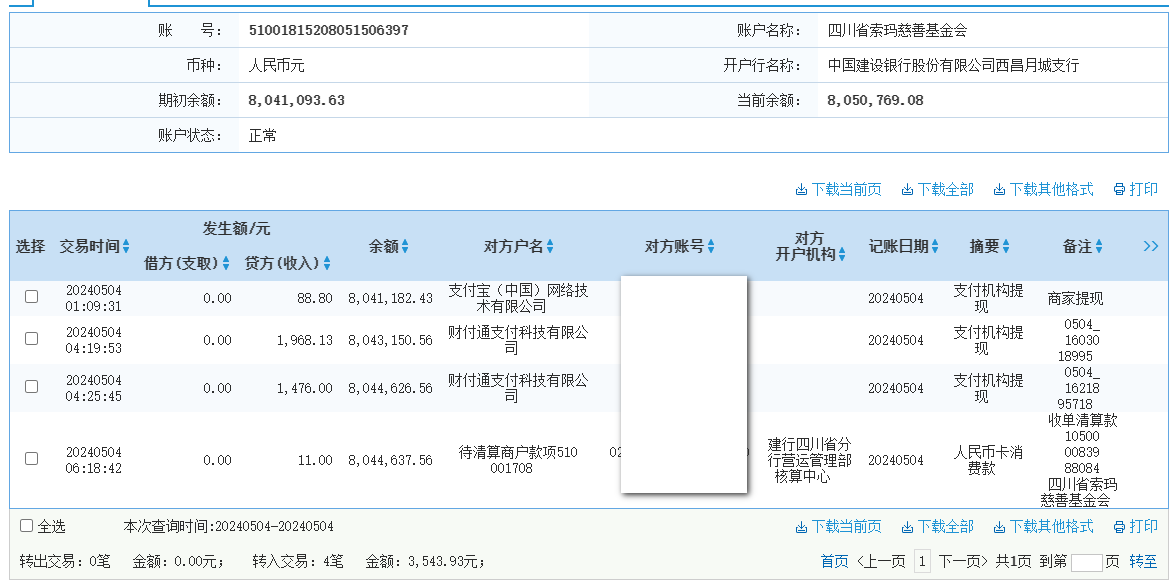The width and height of the screenshot is (1173, 587).
Task: Click account number 51001815208051506397
Action: [328, 31]
